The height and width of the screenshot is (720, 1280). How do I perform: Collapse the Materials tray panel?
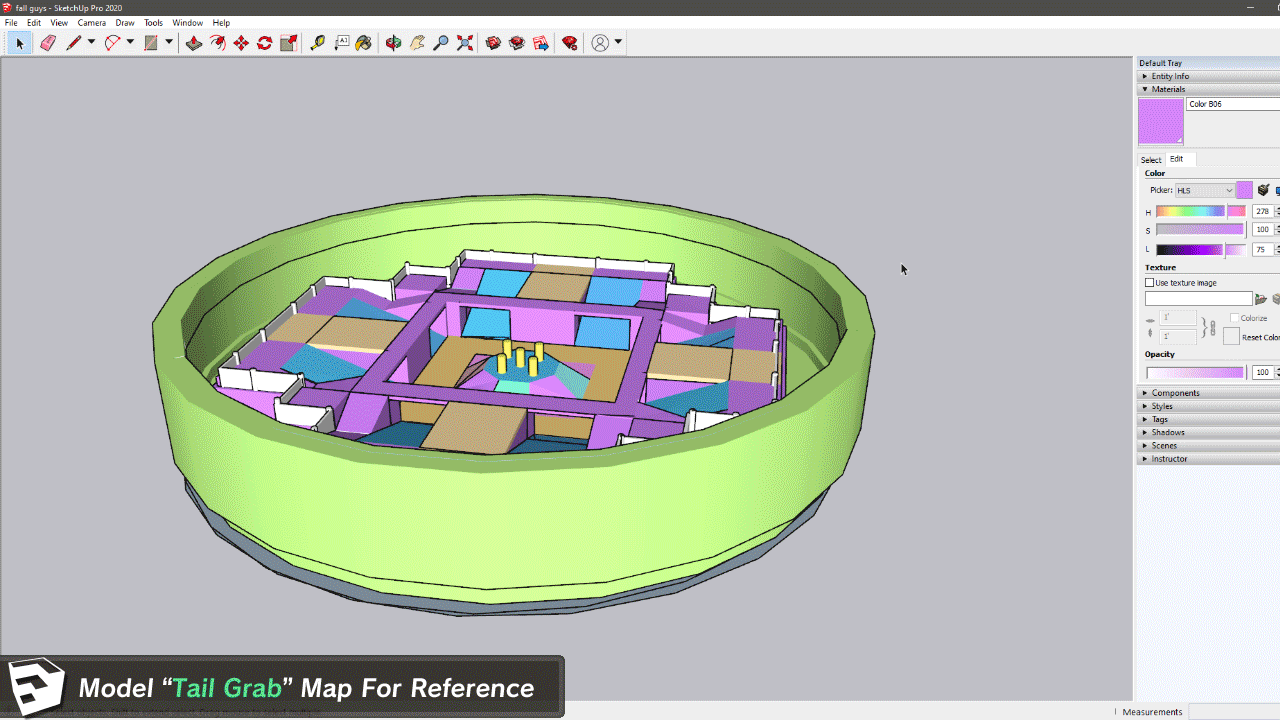[x=1167, y=89]
